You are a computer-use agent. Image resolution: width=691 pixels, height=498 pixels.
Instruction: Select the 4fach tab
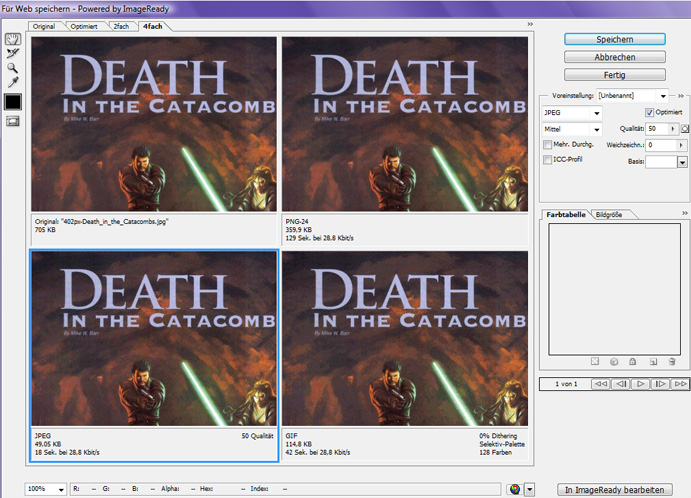(x=152, y=26)
